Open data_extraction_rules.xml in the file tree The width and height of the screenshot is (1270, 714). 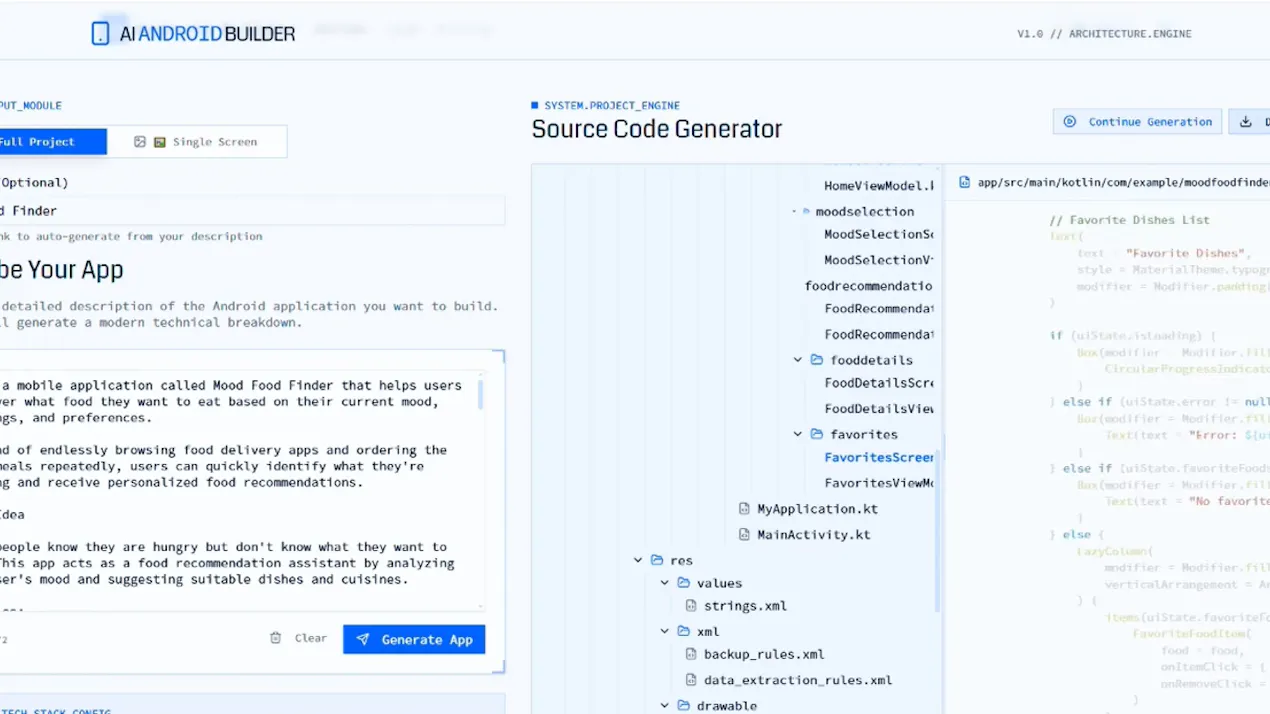click(x=798, y=680)
